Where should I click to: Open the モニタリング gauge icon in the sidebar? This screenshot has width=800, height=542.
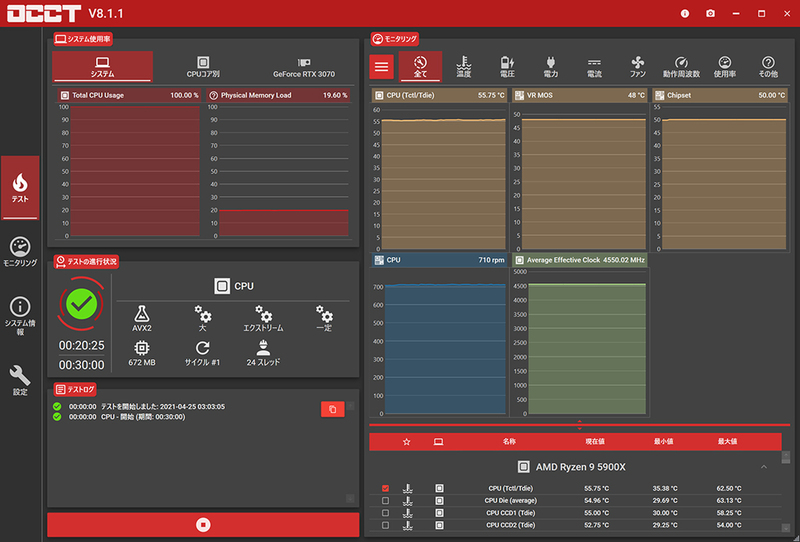20,252
